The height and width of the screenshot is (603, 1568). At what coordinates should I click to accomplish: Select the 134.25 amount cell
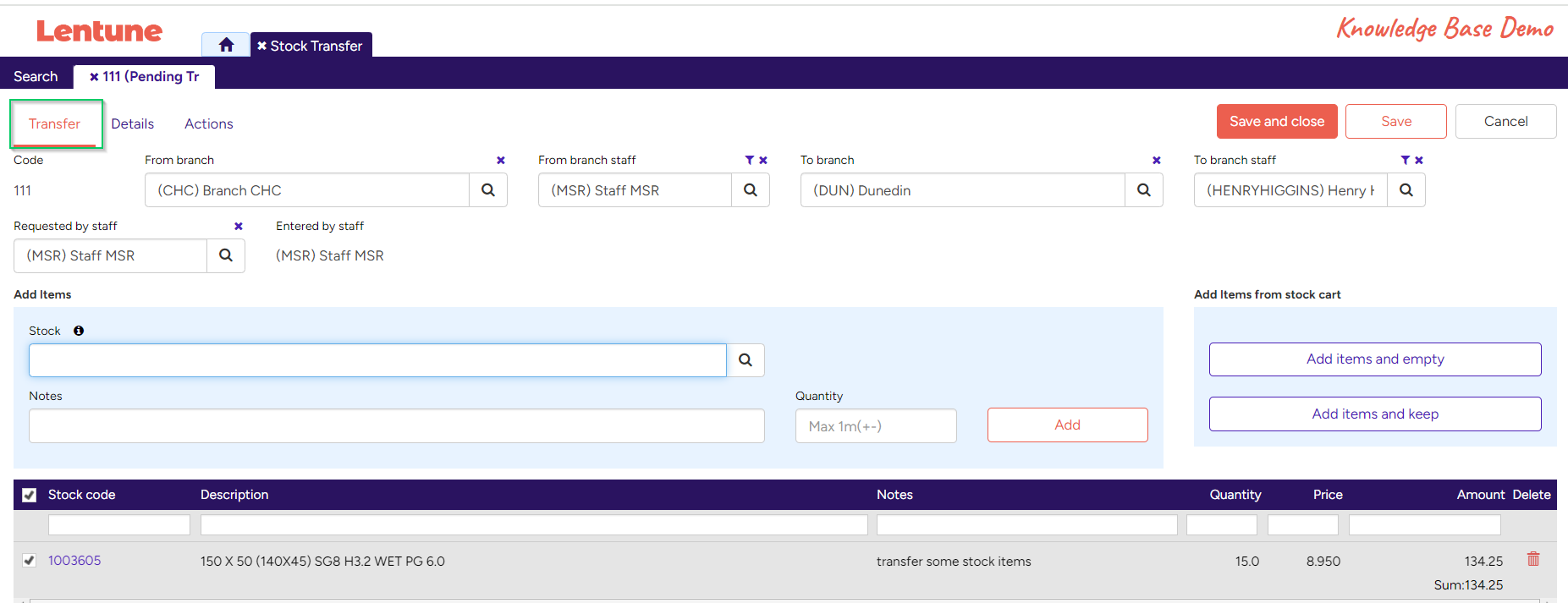[x=1483, y=561]
